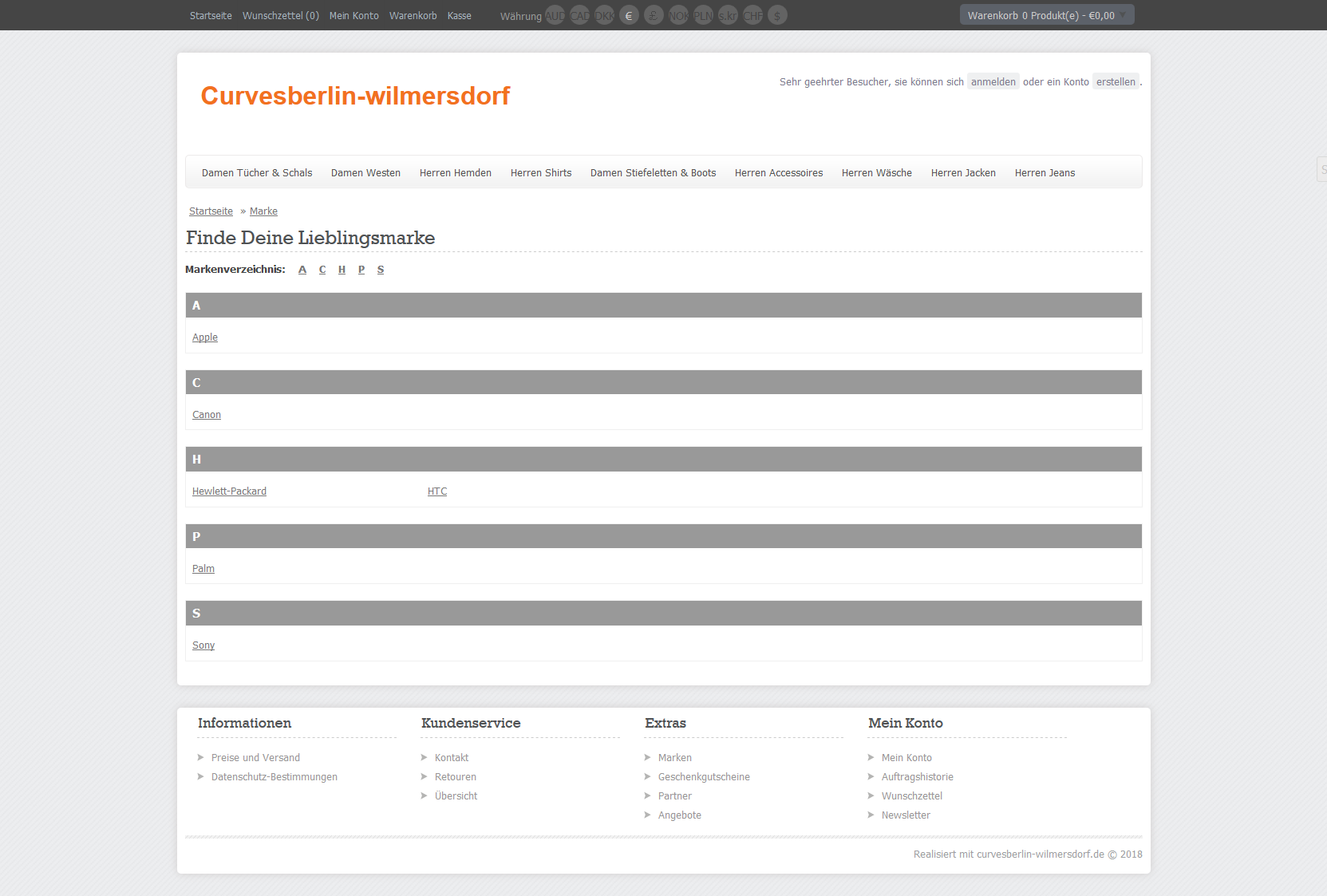
Task: Open the Hewlett-Packard brand page
Action: coord(229,491)
